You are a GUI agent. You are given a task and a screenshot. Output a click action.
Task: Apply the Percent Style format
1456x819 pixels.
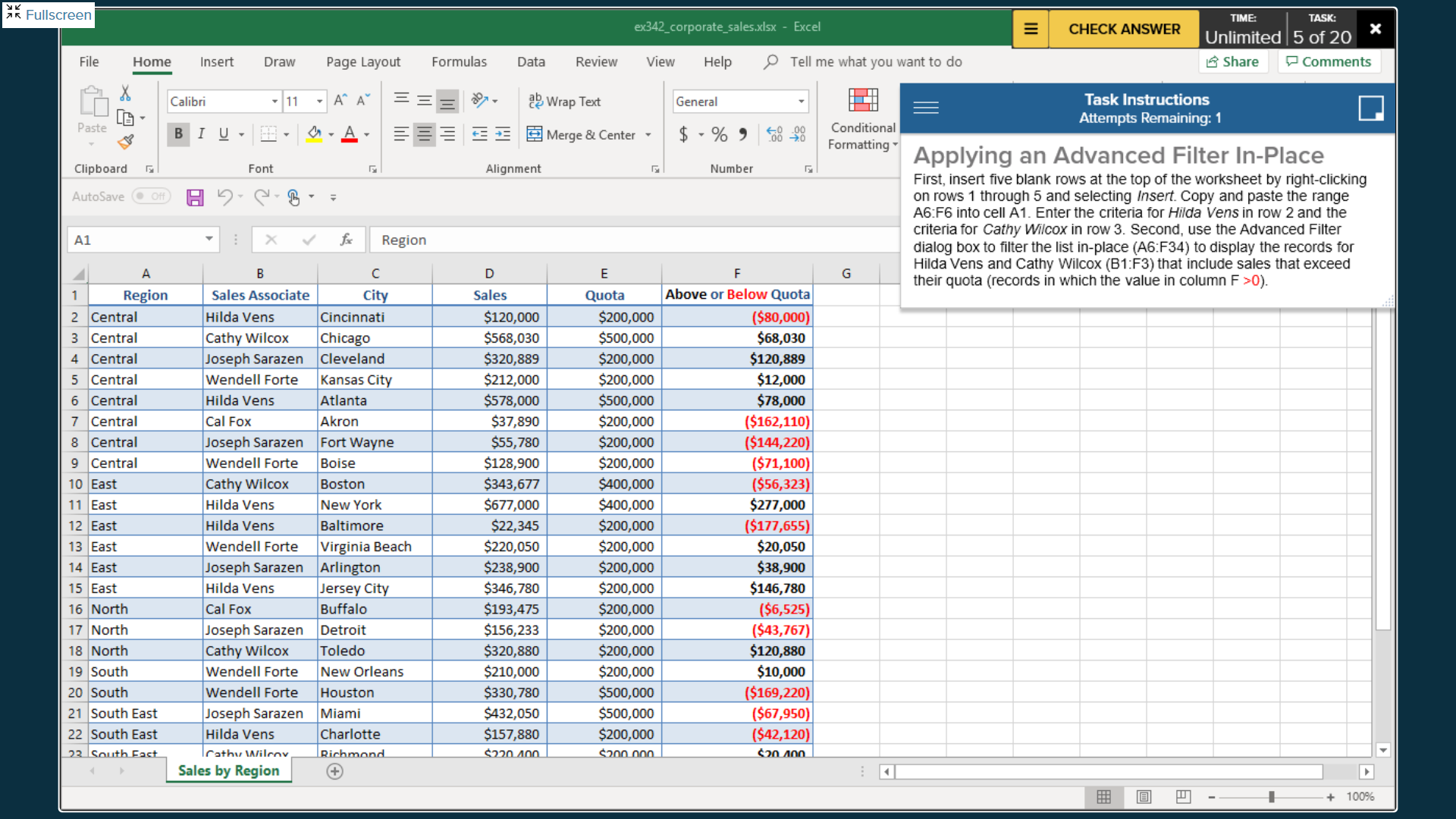pyautogui.click(x=719, y=134)
